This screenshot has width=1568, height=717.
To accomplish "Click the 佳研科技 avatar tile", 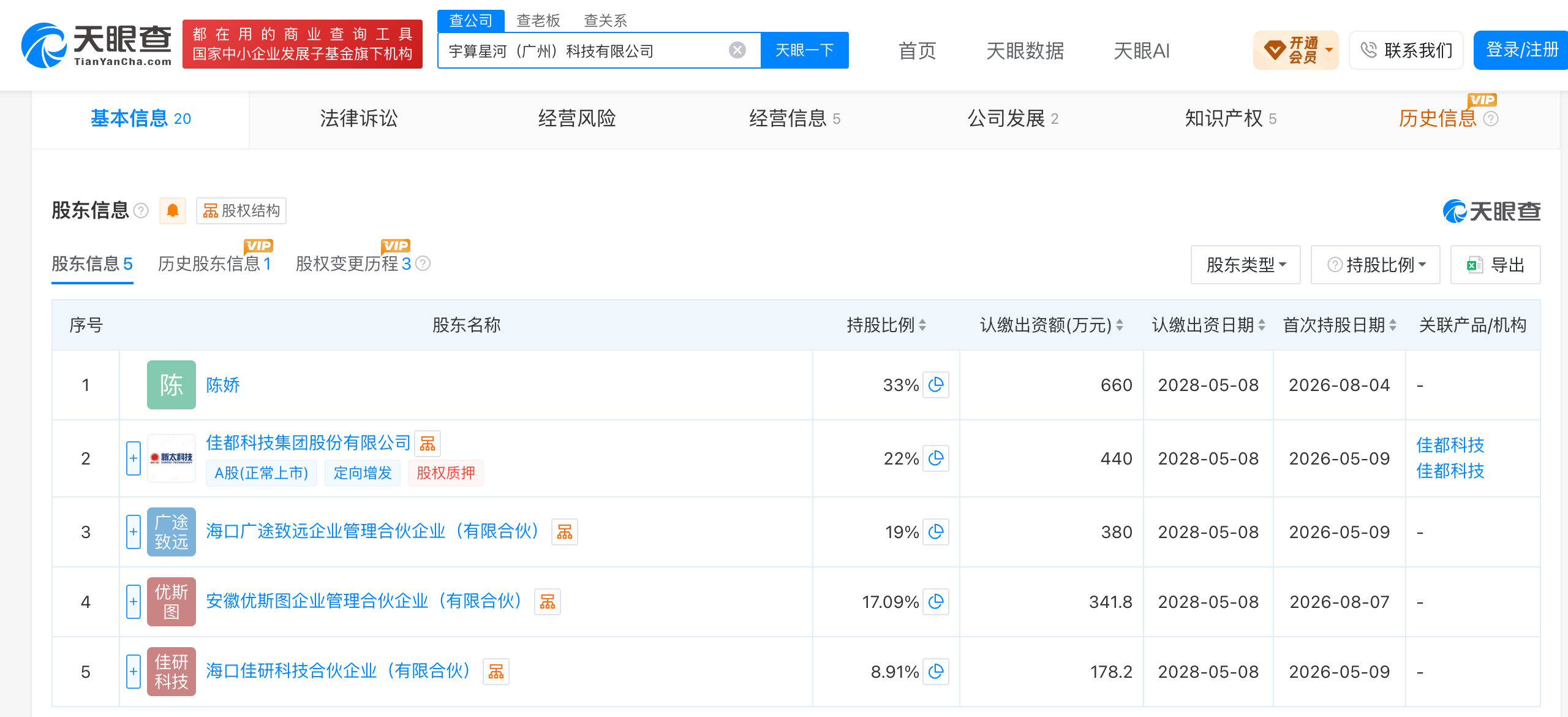I will tap(171, 672).
